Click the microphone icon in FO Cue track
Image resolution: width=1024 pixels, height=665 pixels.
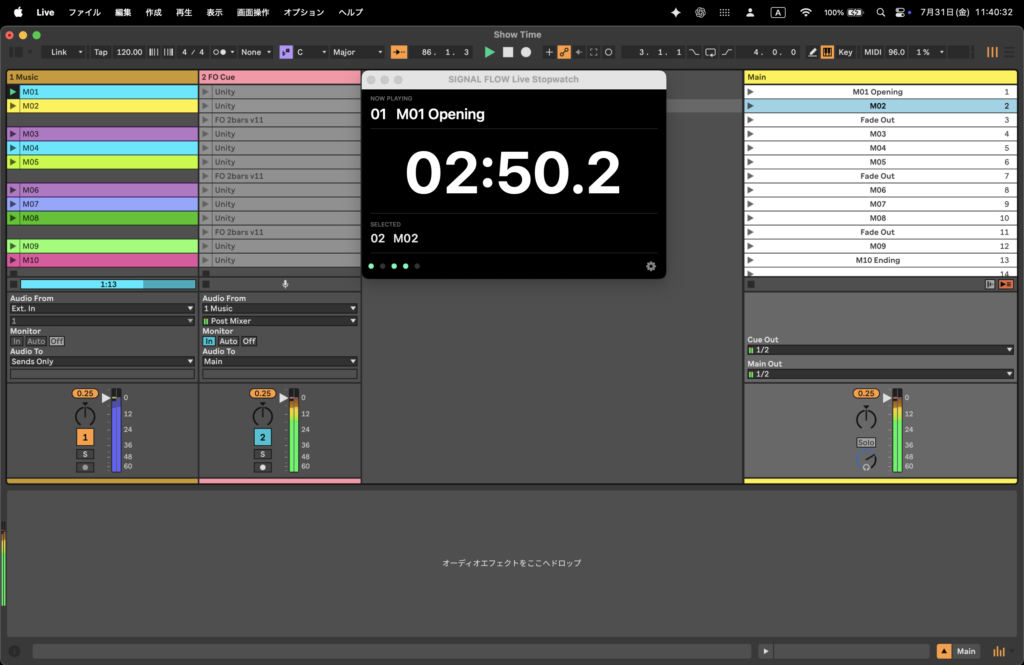(285, 284)
